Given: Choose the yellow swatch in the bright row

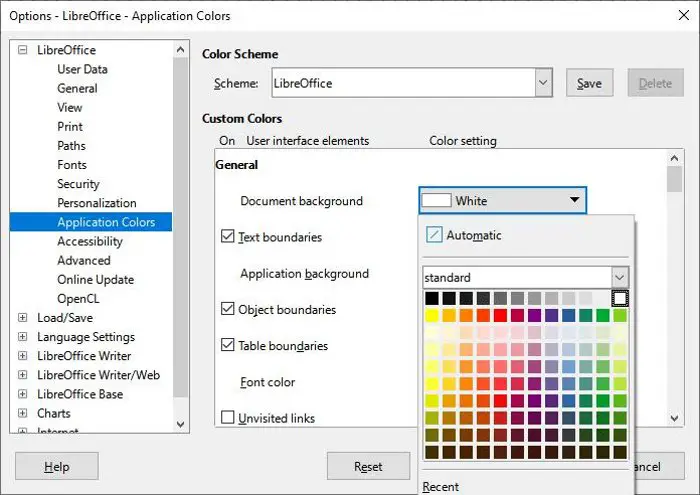Looking at the screenshot, I should pos(432,315).
